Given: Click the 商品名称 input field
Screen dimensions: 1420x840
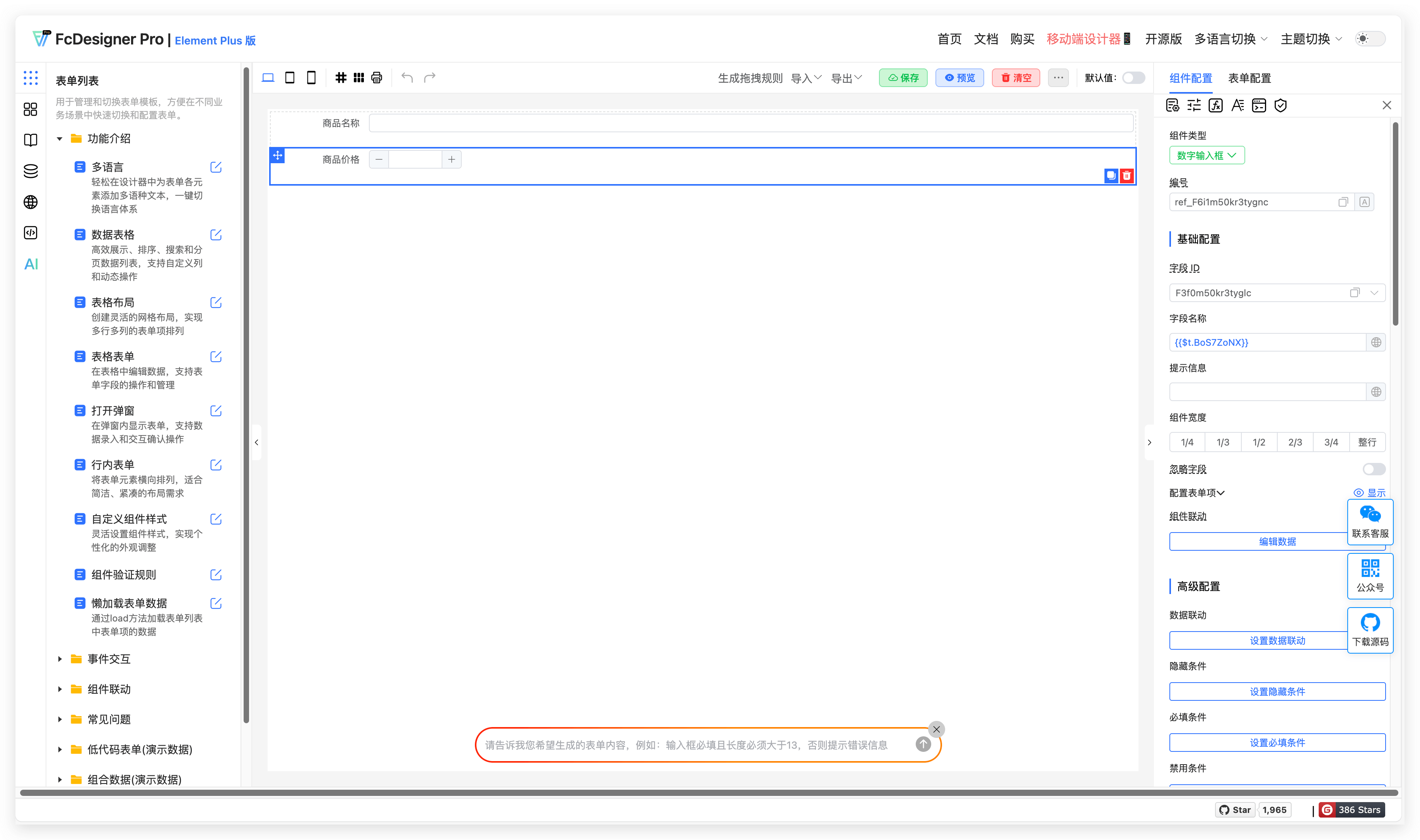Looking at the screenshot, I should 751,123.
